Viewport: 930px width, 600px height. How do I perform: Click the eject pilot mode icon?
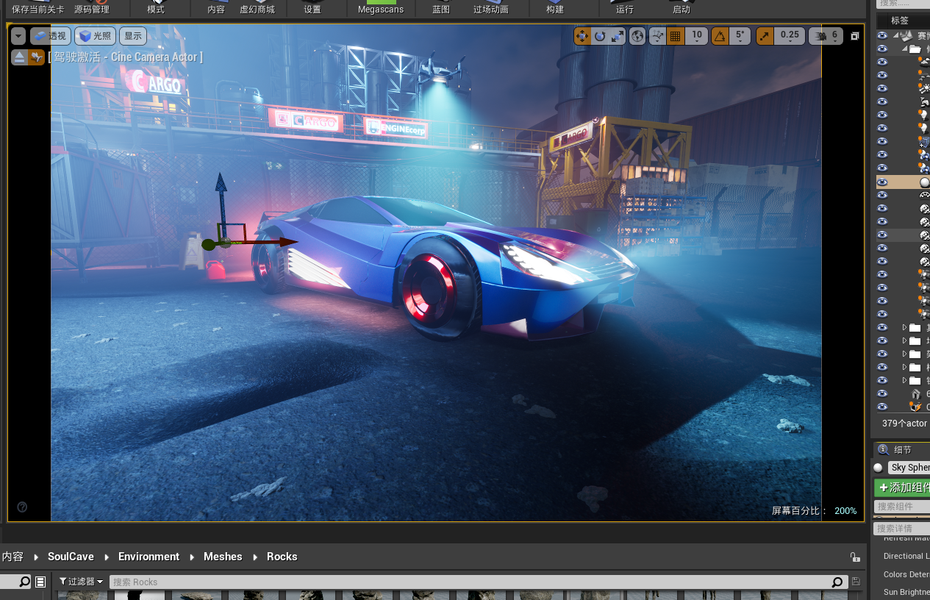click(20, 57)
